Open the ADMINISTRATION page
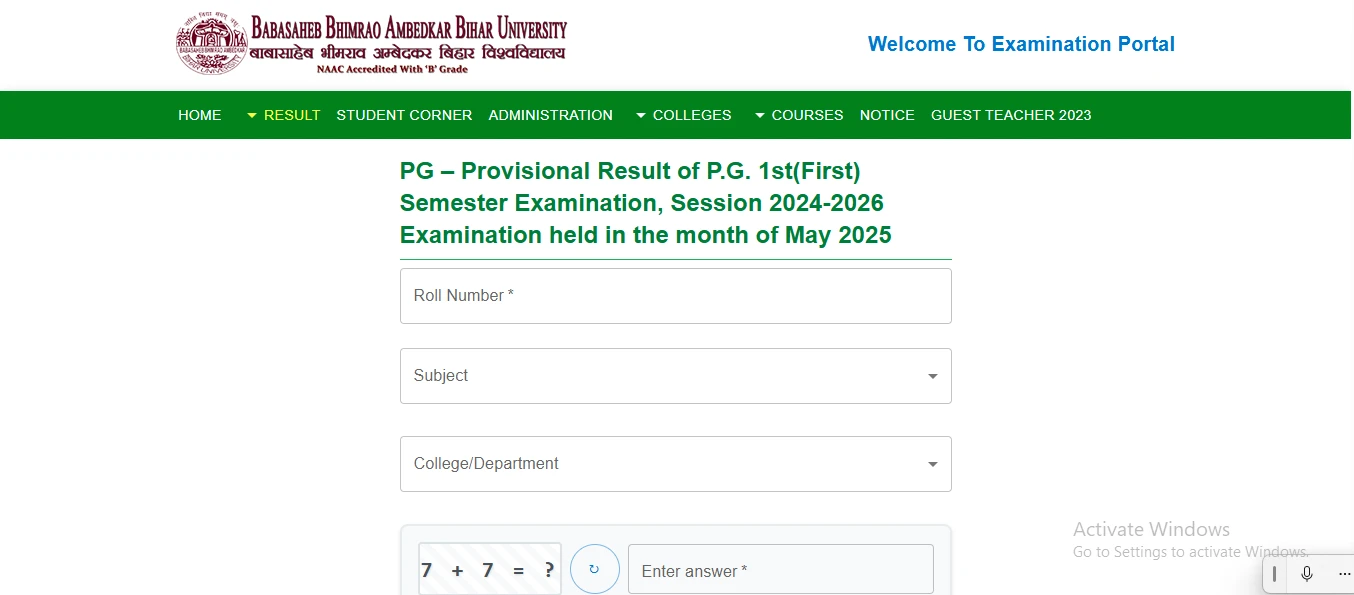 (550, 115)
